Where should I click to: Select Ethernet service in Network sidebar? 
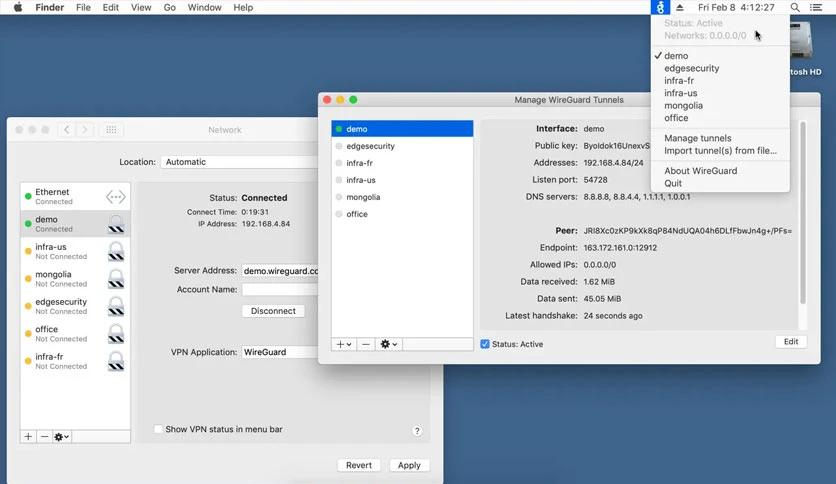point(75,196)
